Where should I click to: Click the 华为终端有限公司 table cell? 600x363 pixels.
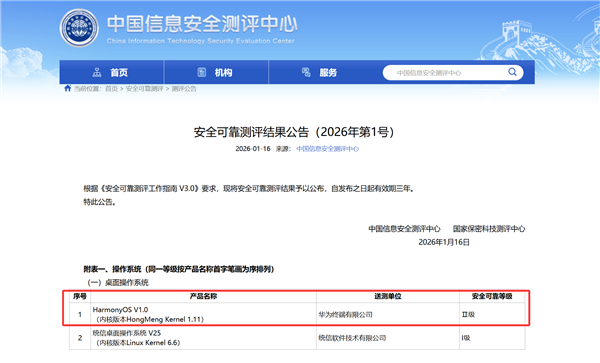388,314
